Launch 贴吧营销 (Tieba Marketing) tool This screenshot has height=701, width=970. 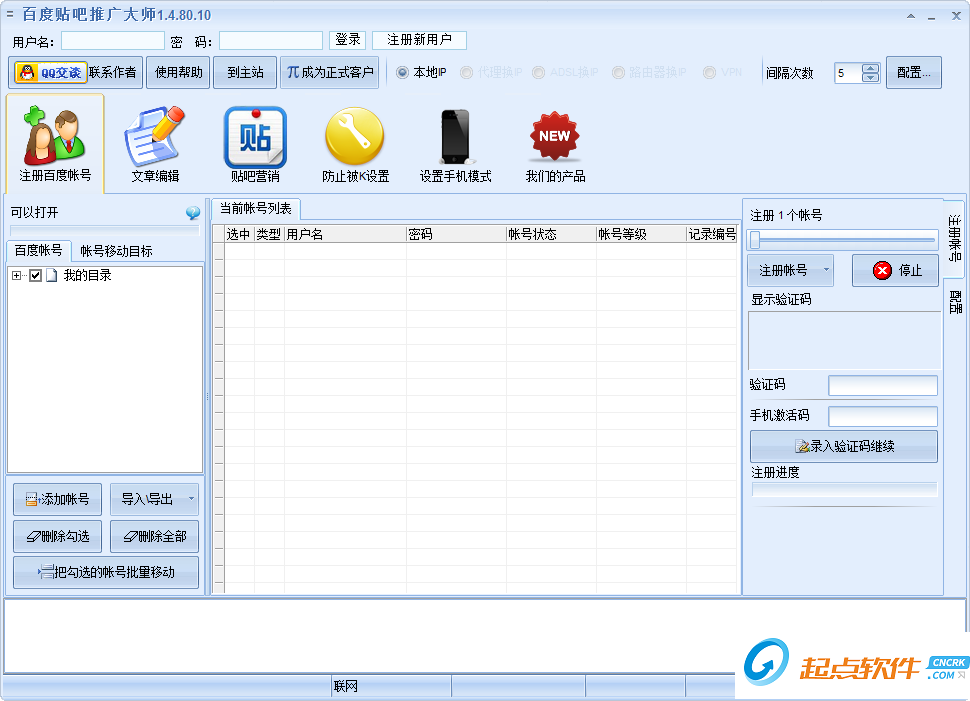coord(254,140)
